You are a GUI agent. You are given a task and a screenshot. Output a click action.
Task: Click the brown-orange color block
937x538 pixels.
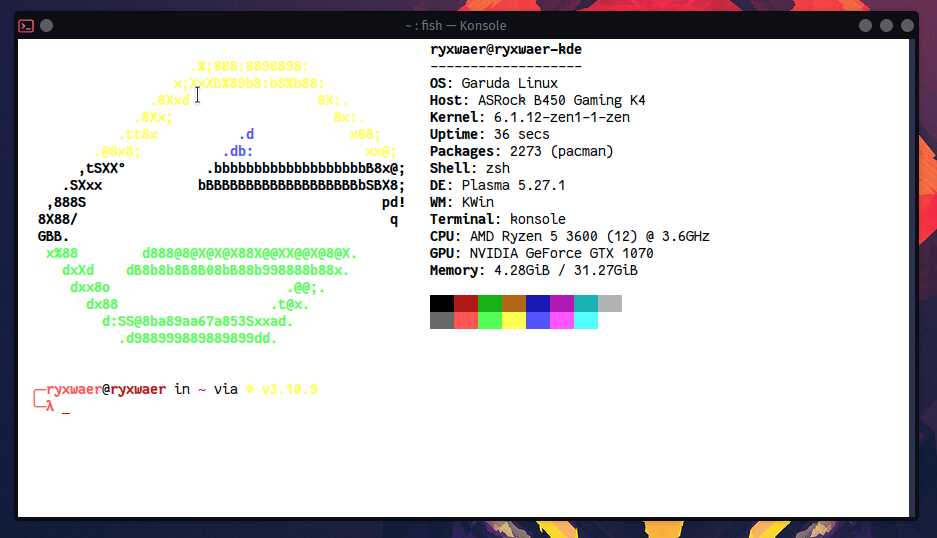tap(514, 303)
